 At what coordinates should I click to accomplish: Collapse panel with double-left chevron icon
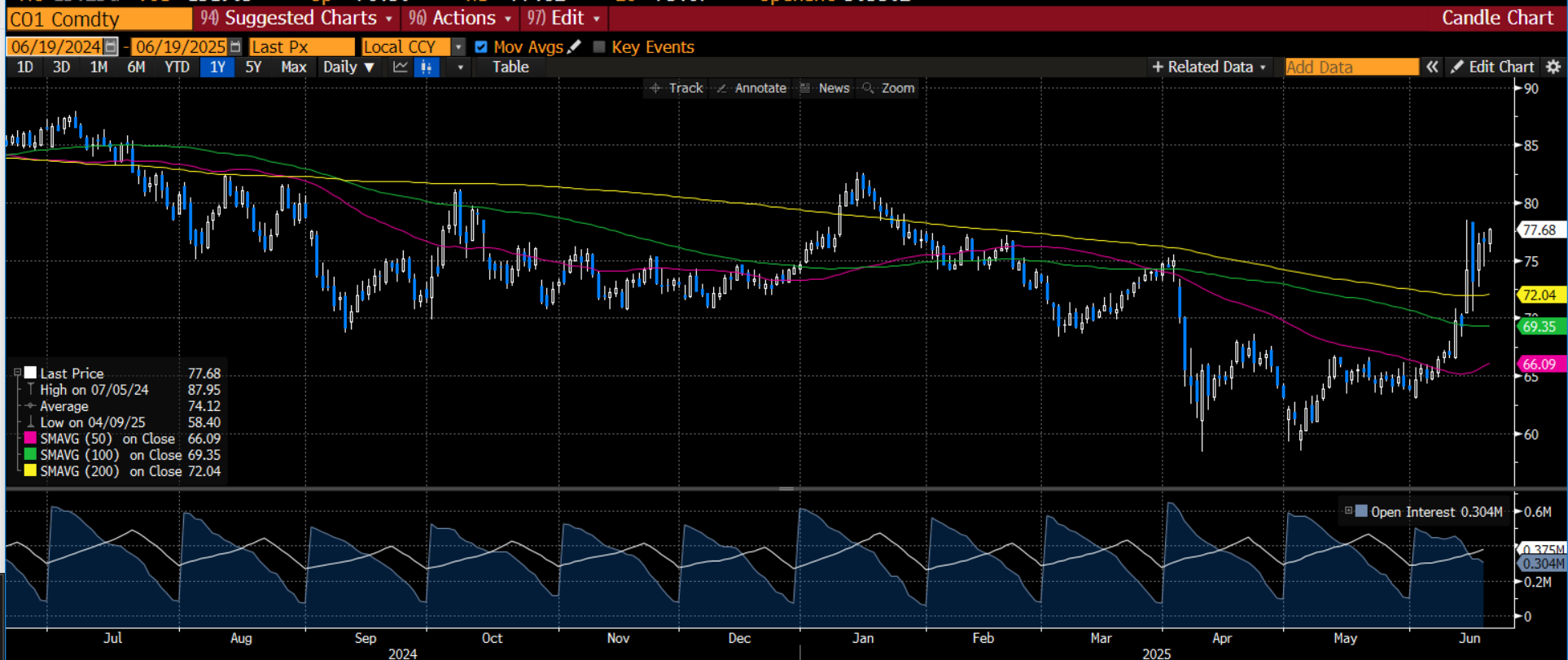1432,67
